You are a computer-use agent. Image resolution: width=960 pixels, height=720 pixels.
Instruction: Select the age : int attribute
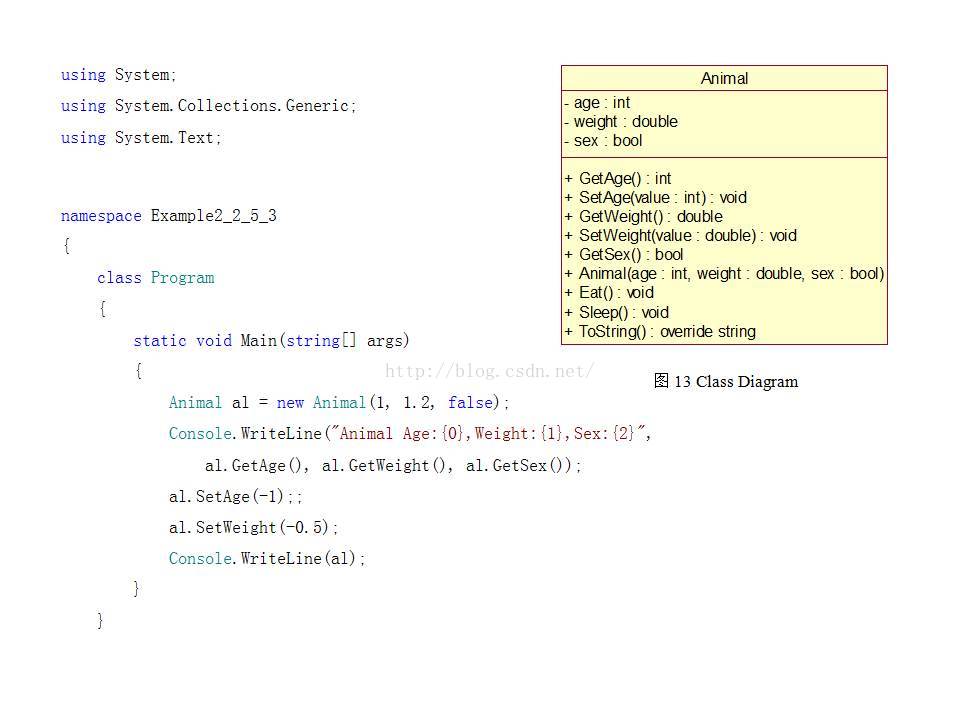597,103
